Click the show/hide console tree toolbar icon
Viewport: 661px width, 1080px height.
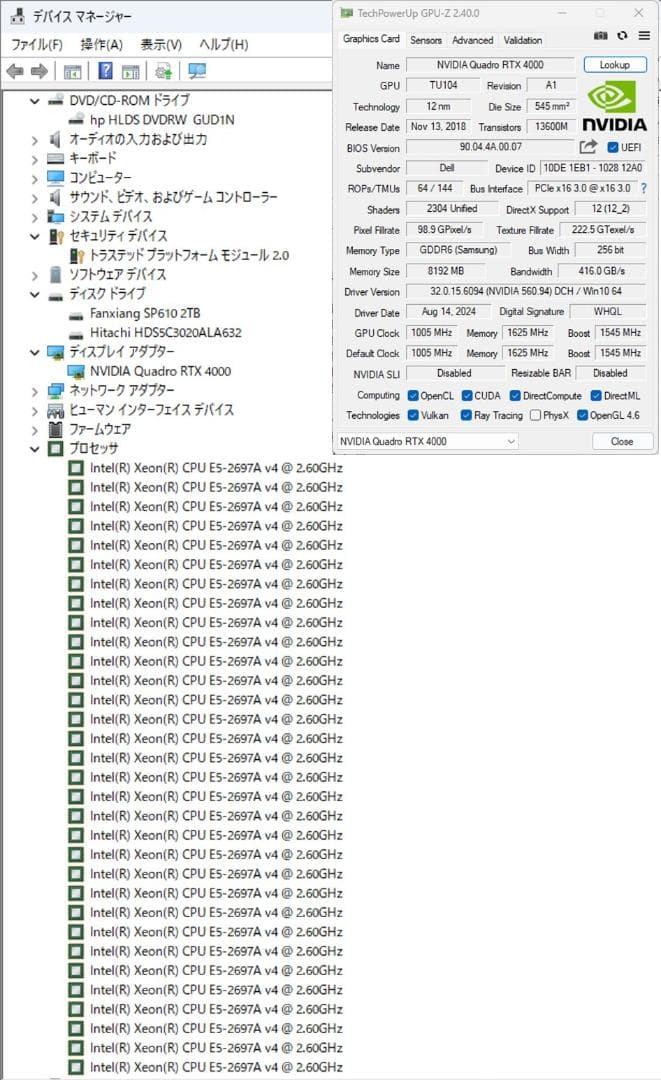(72, 72)
